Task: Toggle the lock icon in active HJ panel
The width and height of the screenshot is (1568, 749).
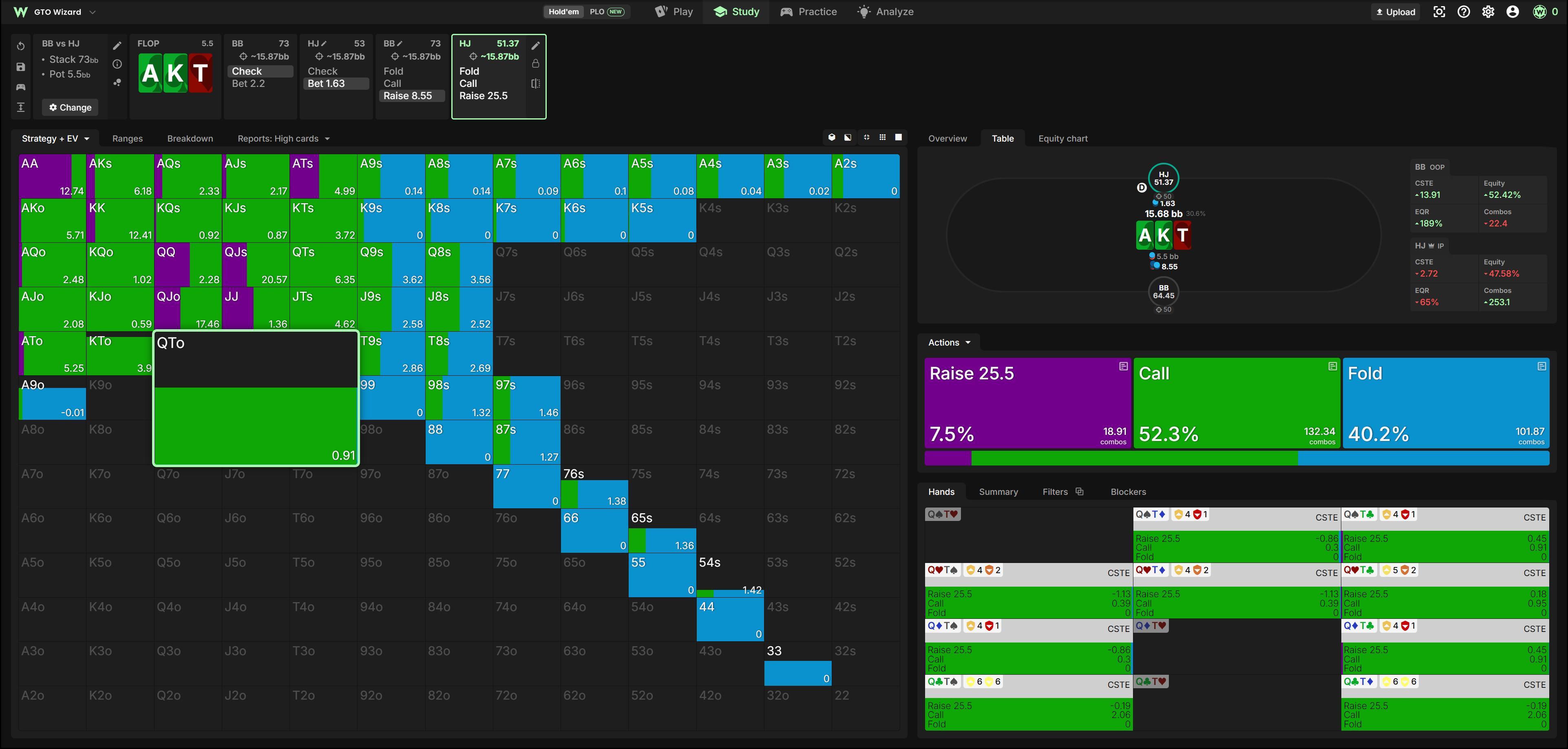Action: (536, 63)
